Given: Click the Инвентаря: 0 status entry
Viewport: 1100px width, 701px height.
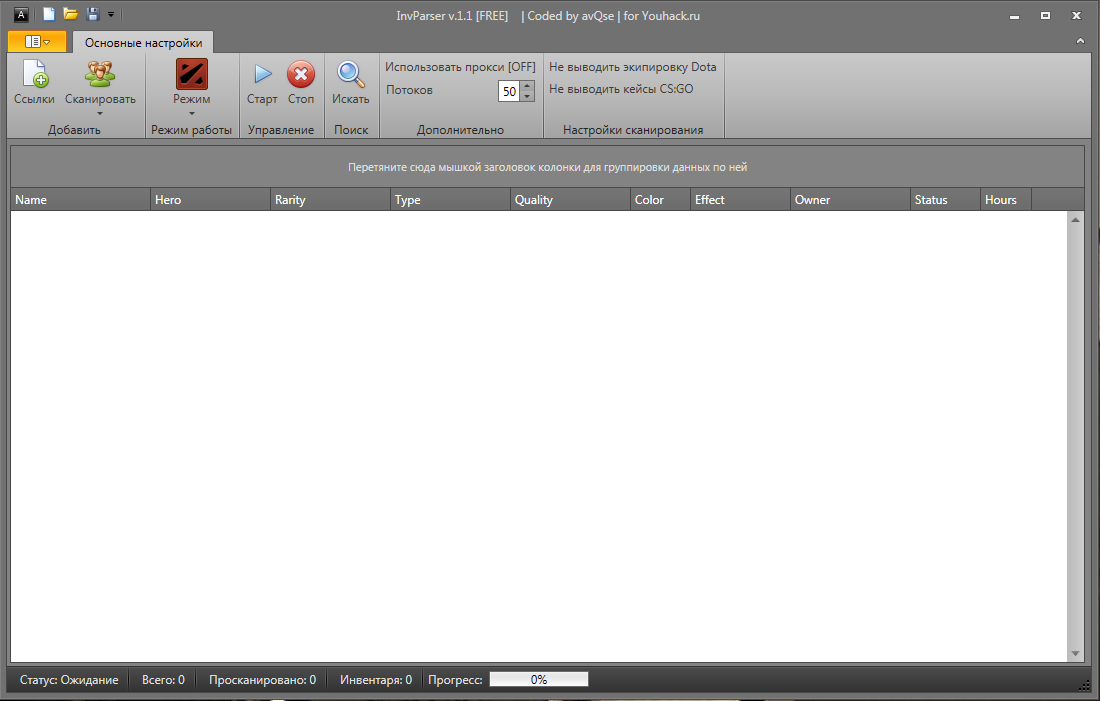Looking at the screenshot, I should [375, 679].
